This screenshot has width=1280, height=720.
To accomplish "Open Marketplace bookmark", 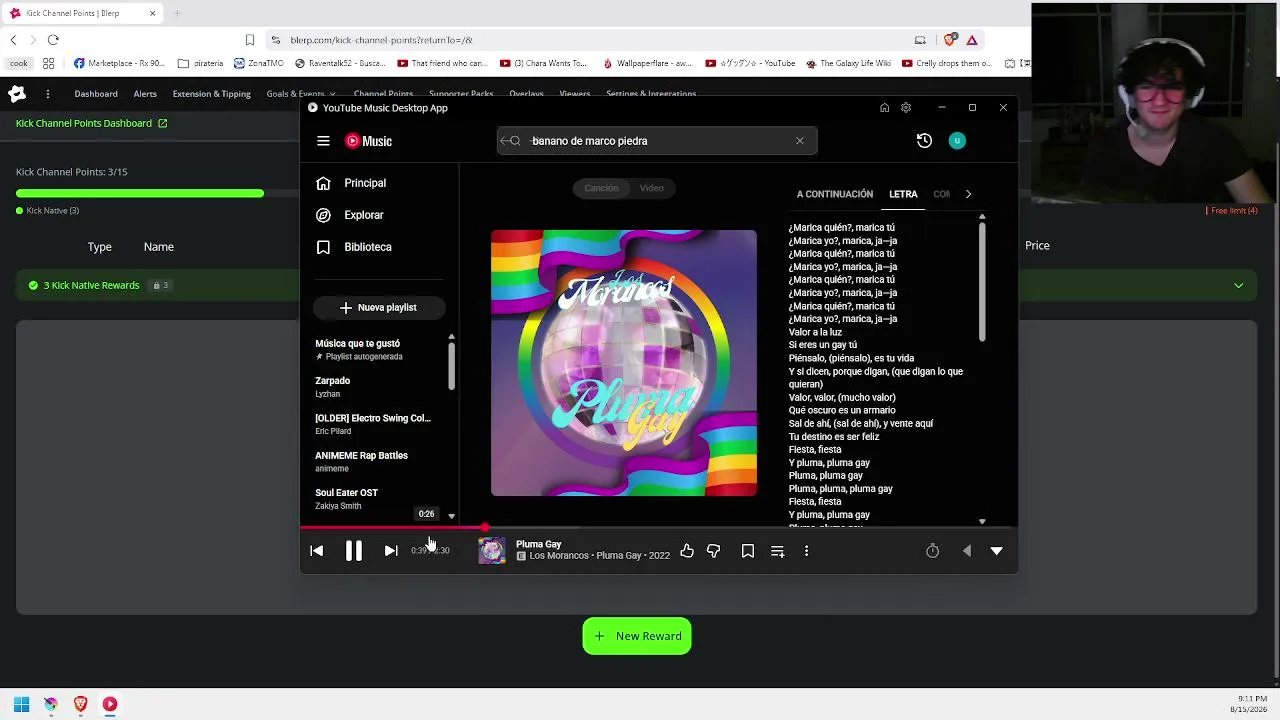I will (x=118, y=63).
